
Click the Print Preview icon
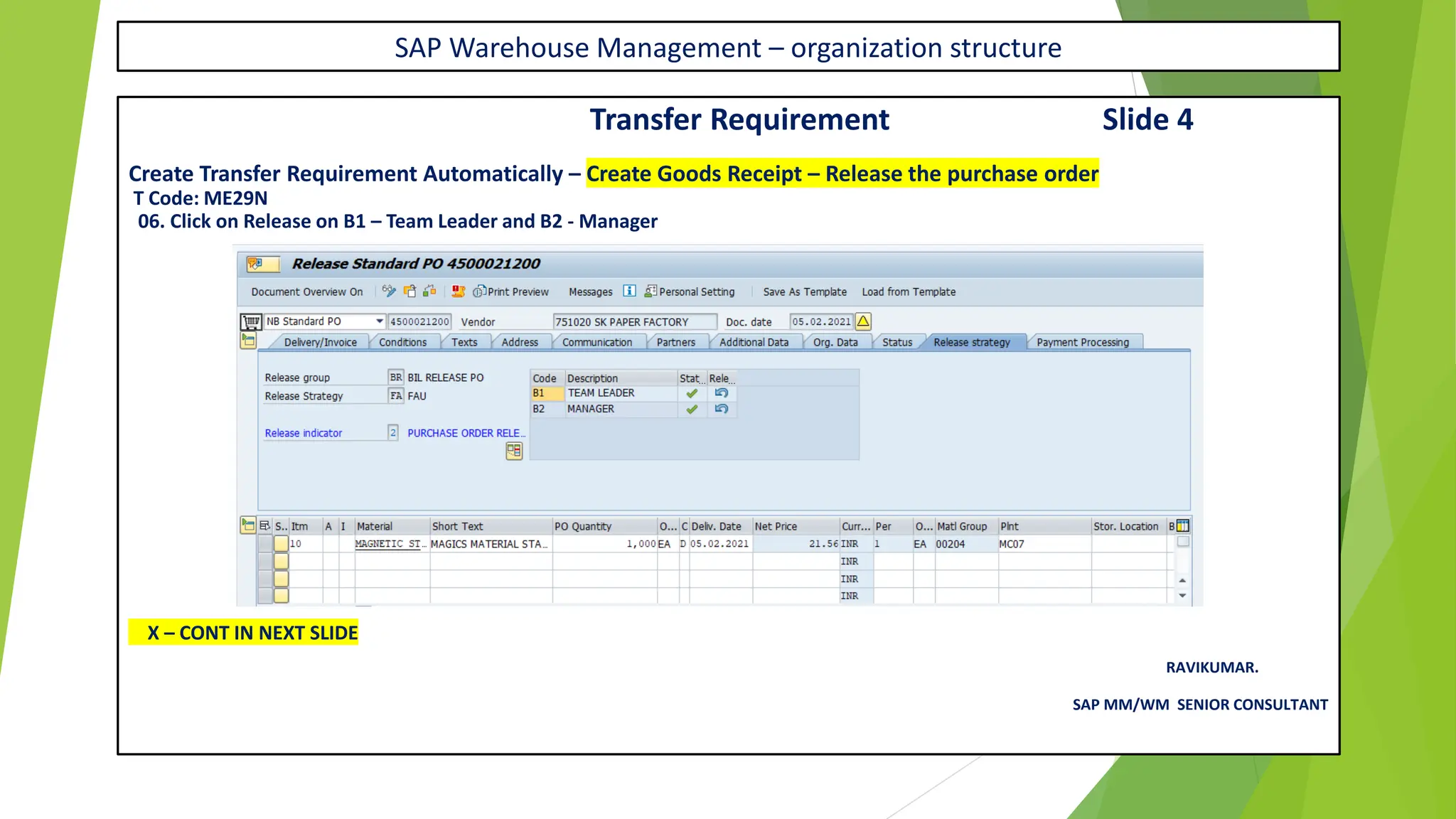[479, 291]
